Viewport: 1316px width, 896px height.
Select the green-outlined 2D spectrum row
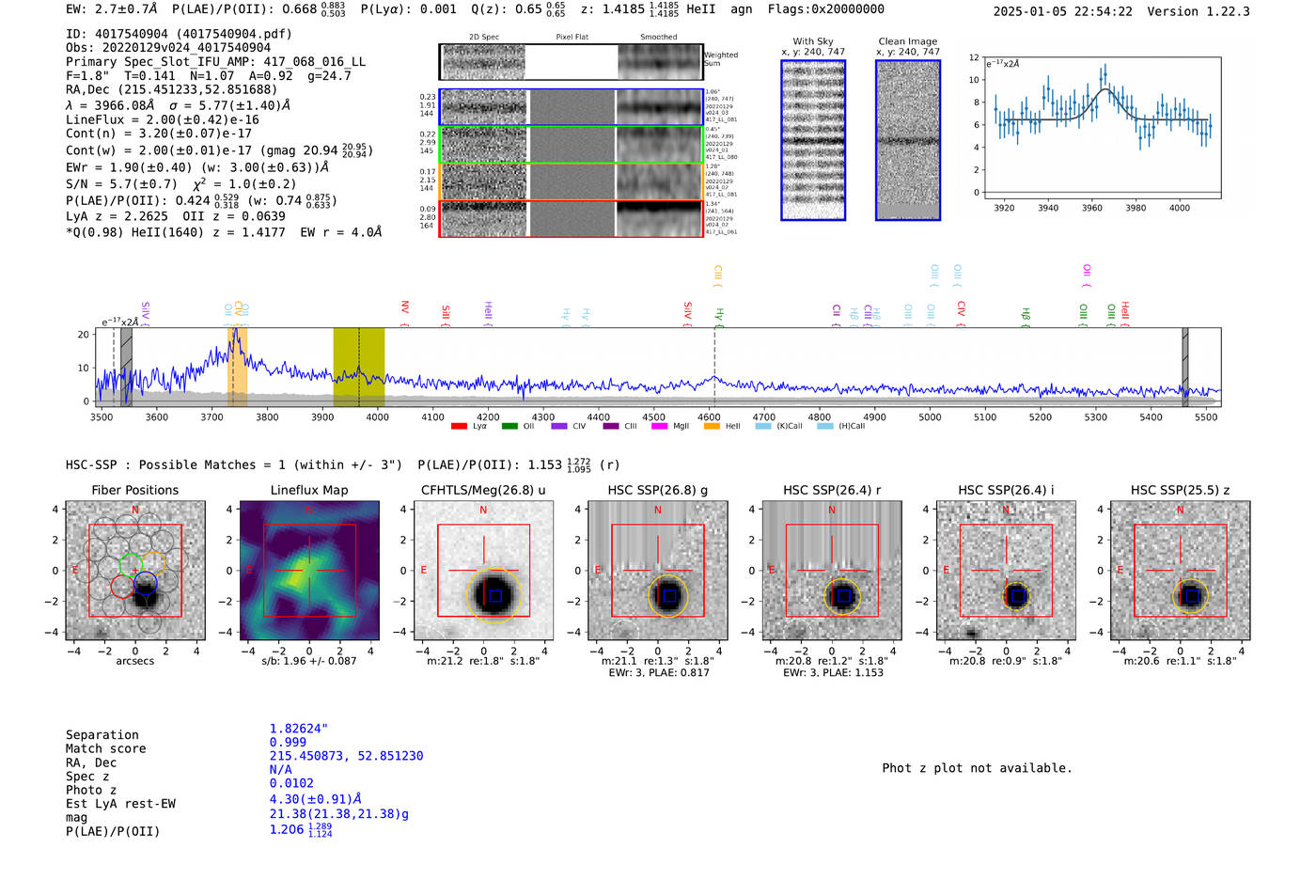pos(572,145)
